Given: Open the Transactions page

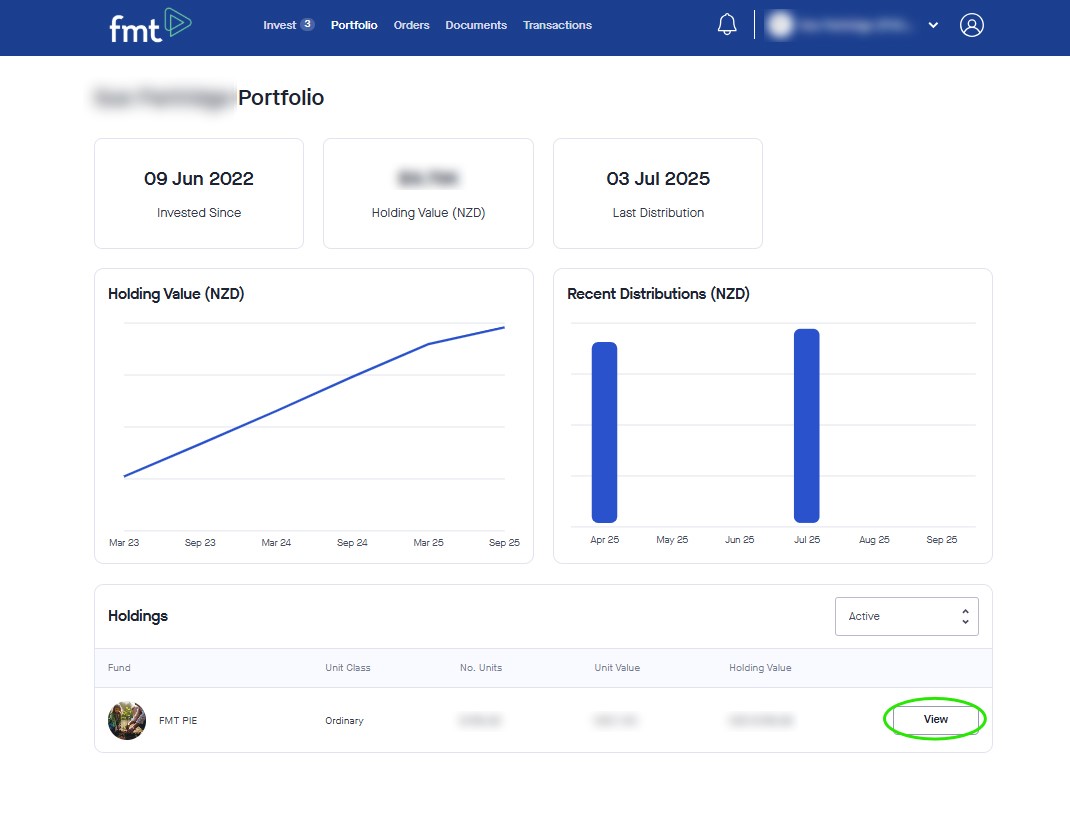Looking at the screenshot, I should 557,25.
